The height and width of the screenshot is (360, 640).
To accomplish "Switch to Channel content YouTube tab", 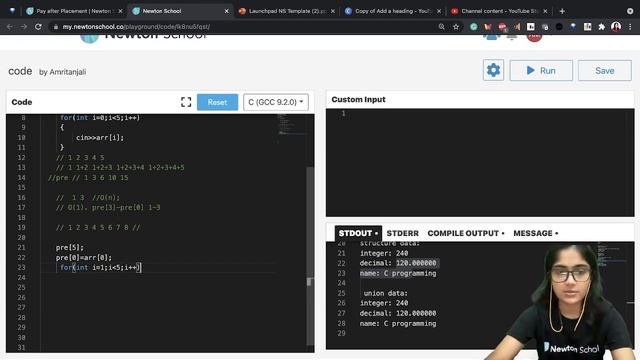I will tap(499, 11).
